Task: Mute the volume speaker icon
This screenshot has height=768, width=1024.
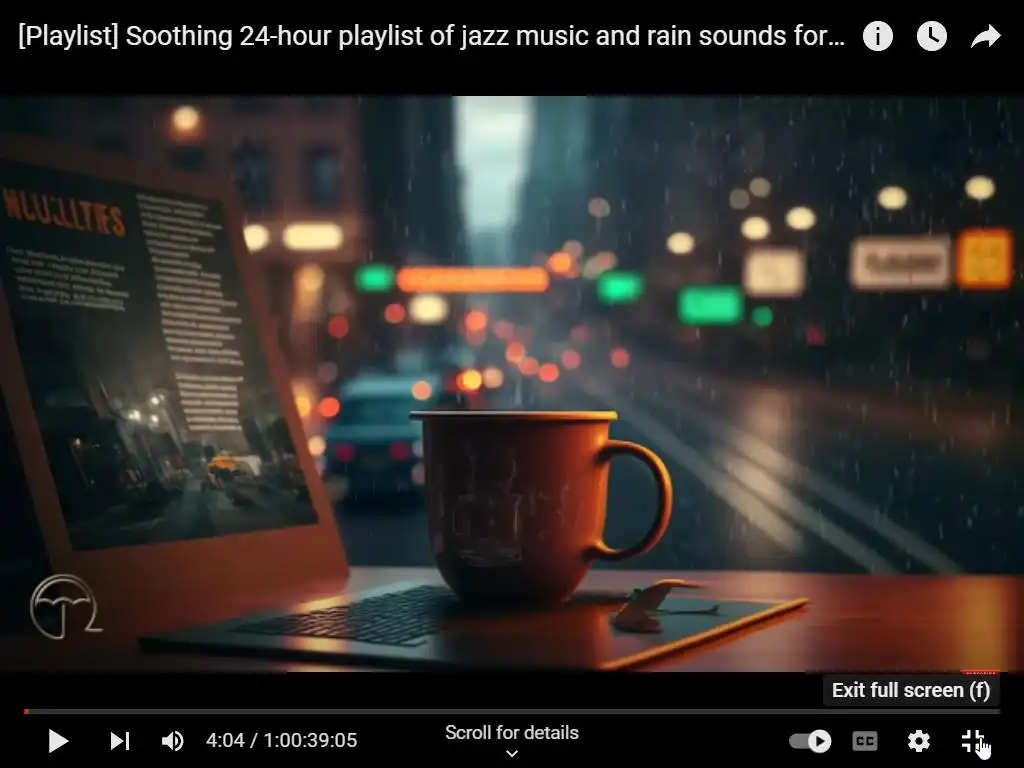Action: (x=172, y=741)
